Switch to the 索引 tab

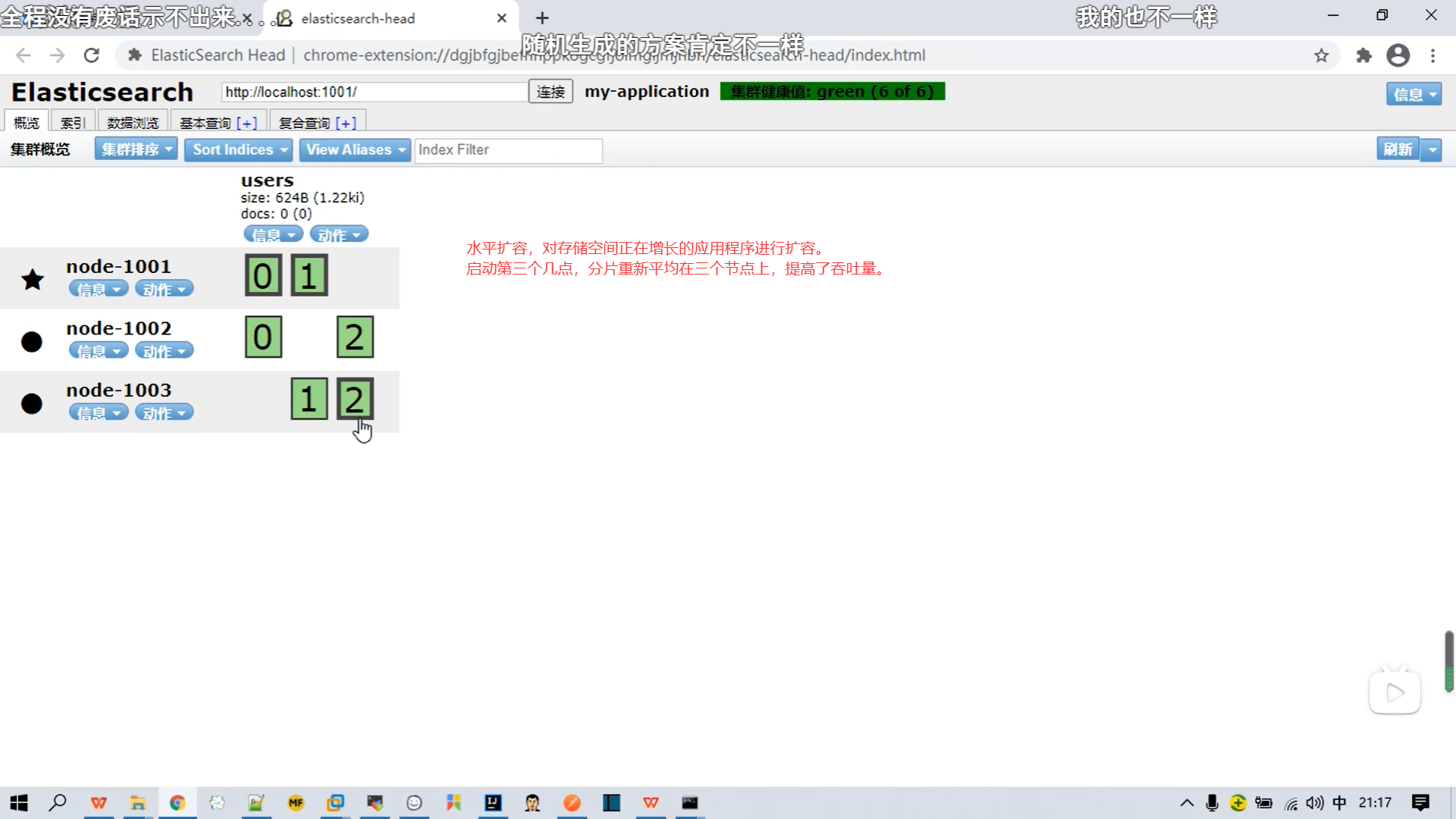(73, 123)
